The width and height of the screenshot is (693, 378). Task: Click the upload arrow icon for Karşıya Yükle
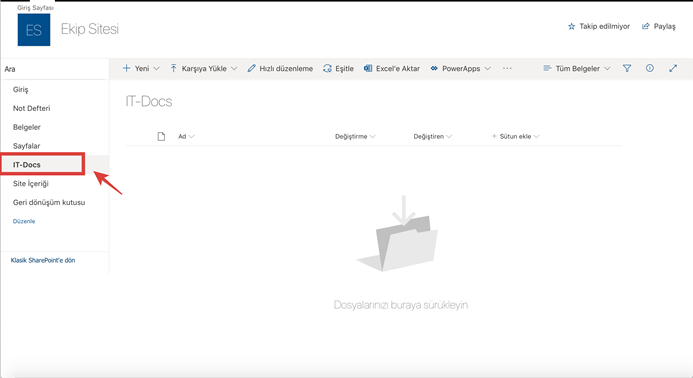tap(174, 68)
